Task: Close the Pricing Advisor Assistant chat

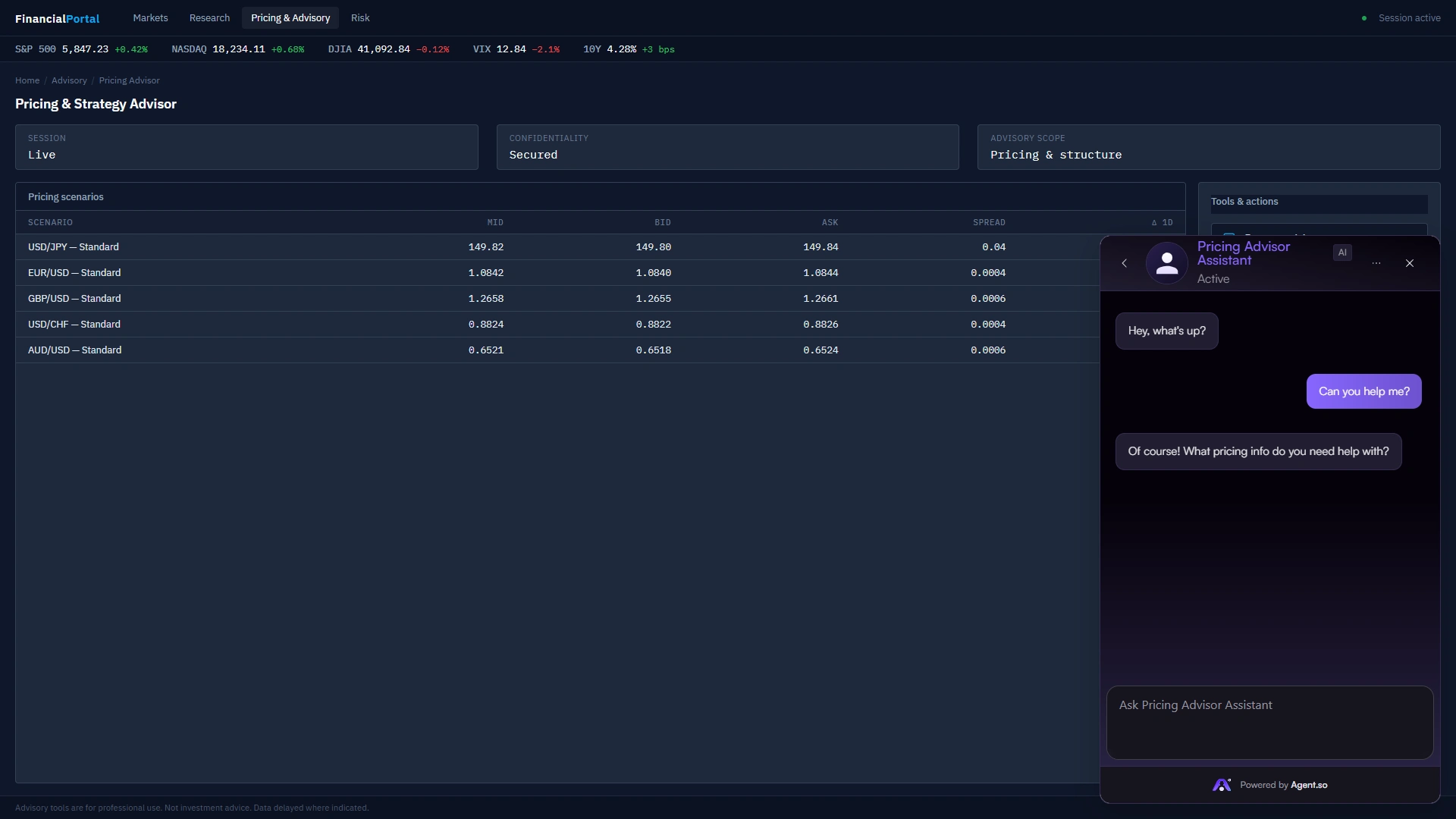Action: [1410, 263]
